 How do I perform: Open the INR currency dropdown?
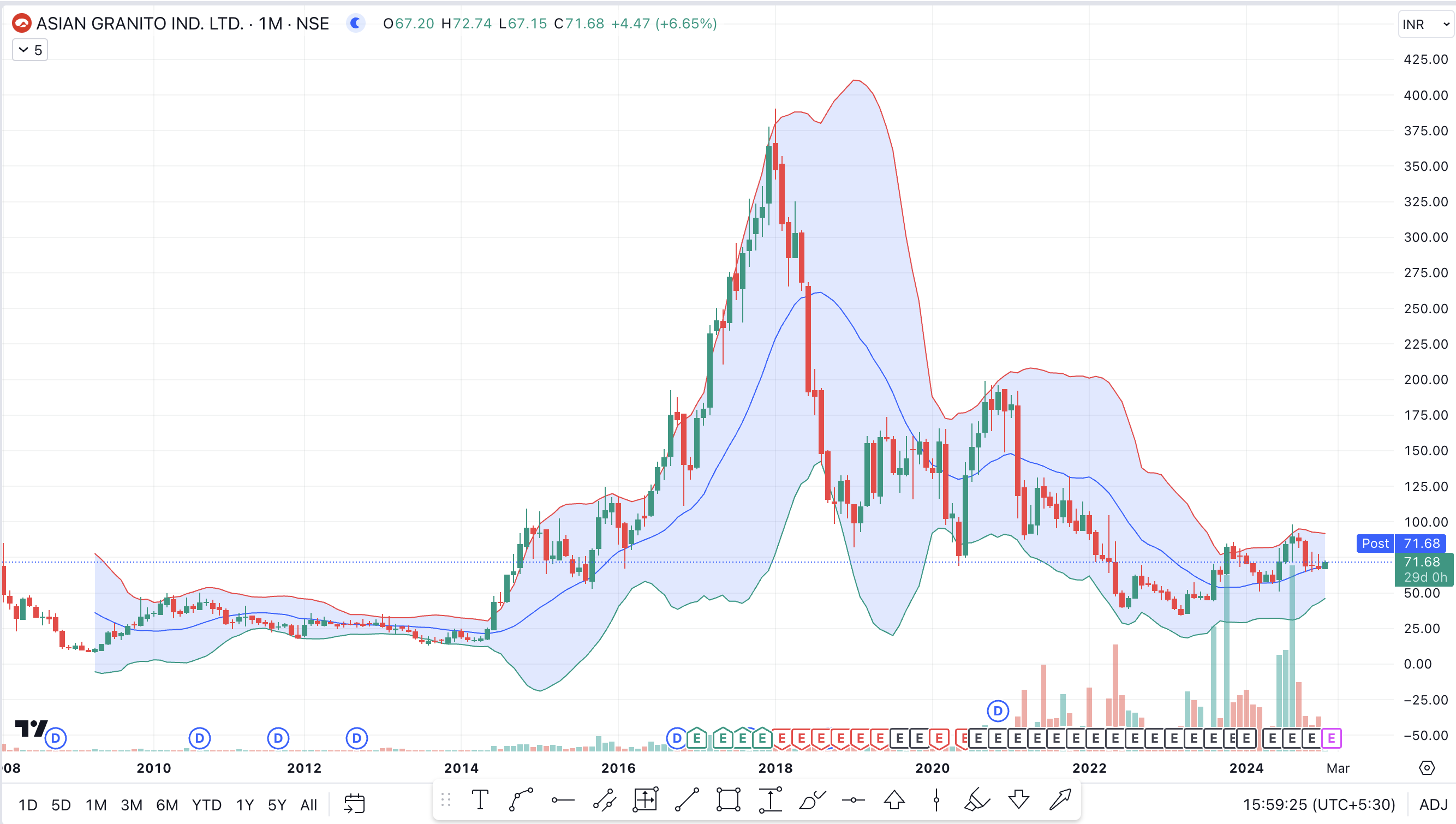click(1425, 25)
